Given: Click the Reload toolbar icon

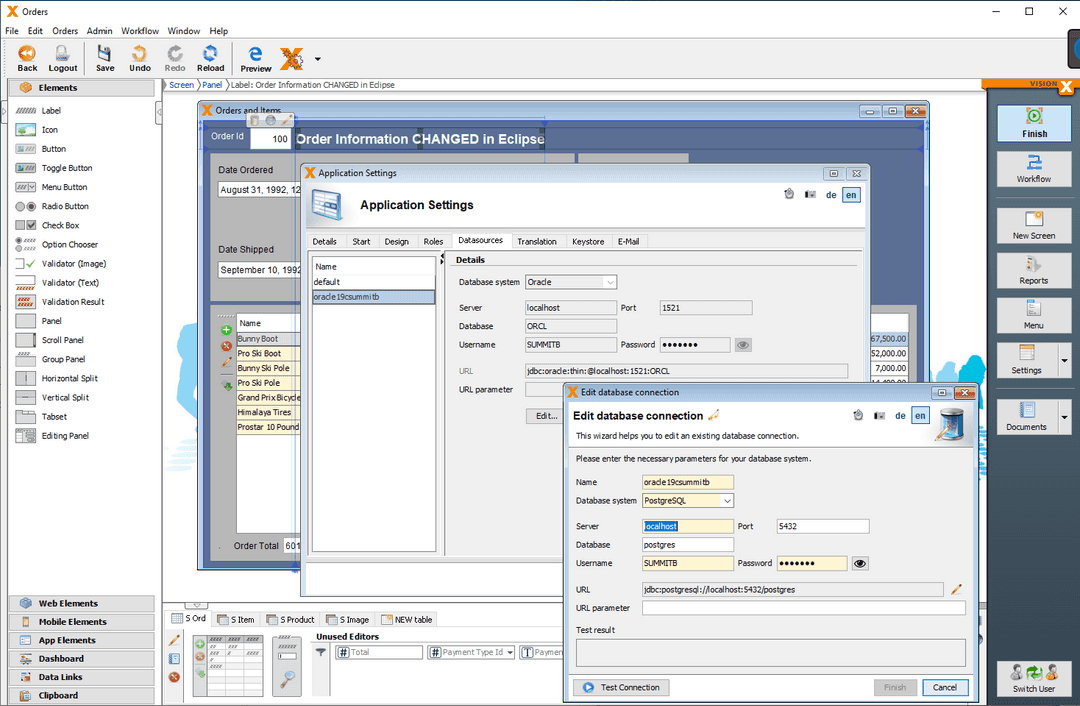Looking at the screenshot, I should coord(210,57).
